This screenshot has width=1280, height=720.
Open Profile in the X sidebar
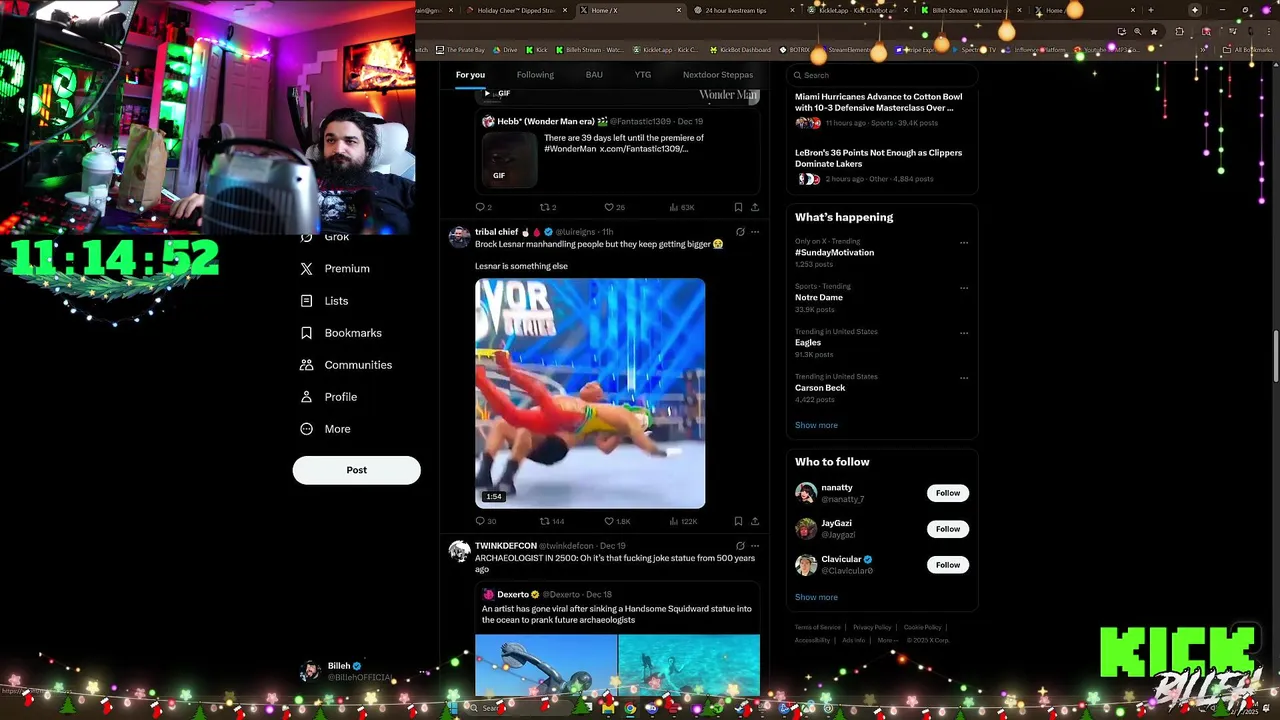coord(329,397)
